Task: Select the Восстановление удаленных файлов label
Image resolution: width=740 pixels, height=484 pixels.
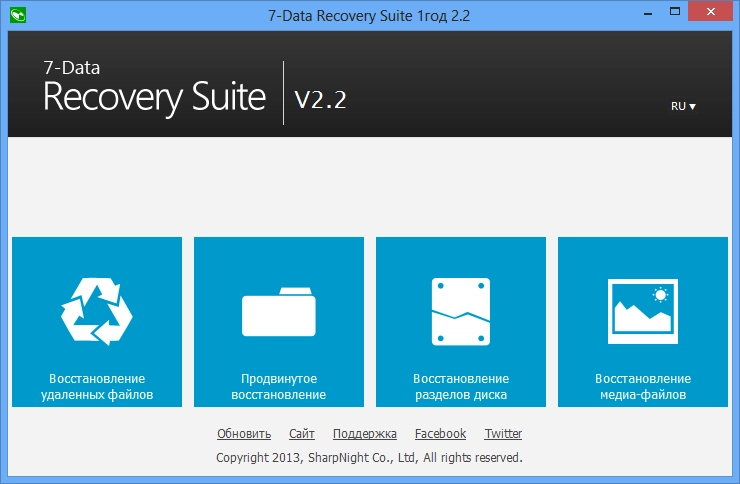Action: [x=97, y=386]
